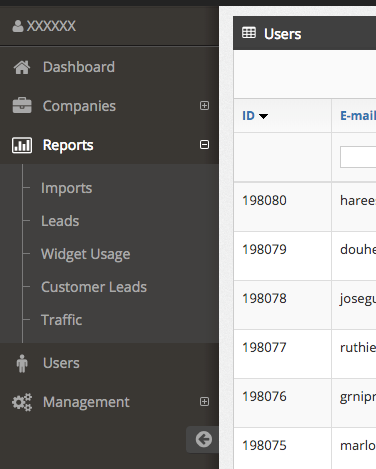Sort by the ID column header
376x469 pixels.
click(x=248, y=116)
